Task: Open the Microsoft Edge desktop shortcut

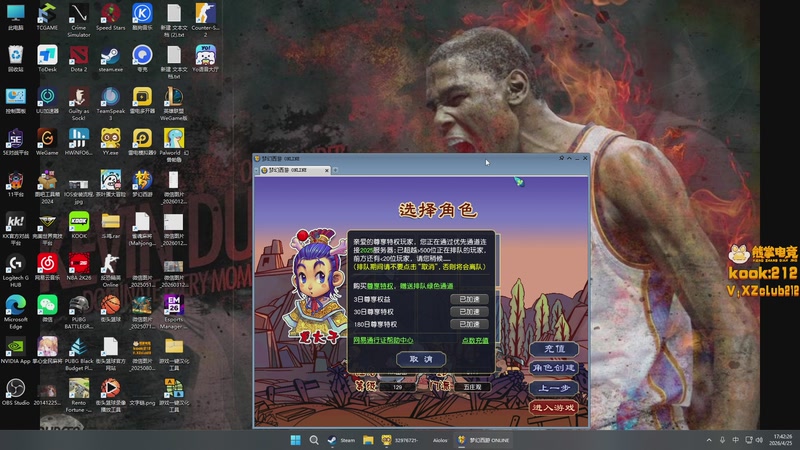Action: [x=16, y=312]
